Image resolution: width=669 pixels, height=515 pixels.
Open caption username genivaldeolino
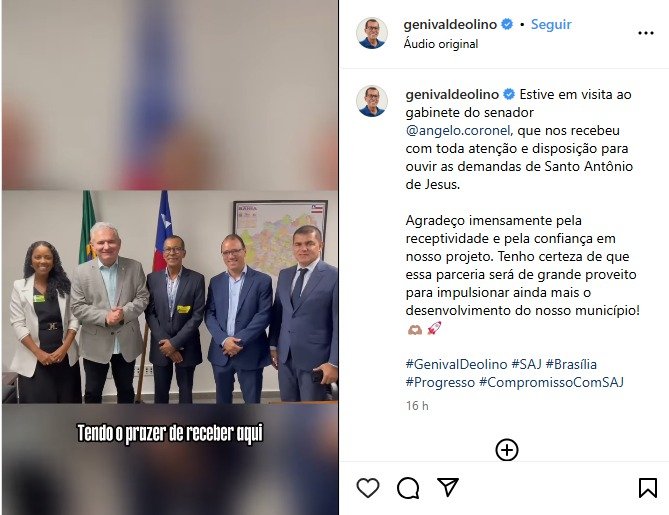tap(452, 94)
